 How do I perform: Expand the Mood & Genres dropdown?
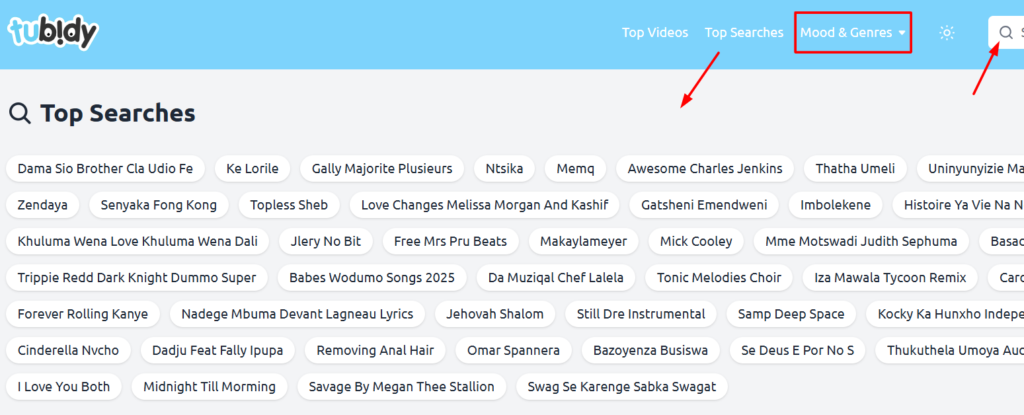point(853,33)
